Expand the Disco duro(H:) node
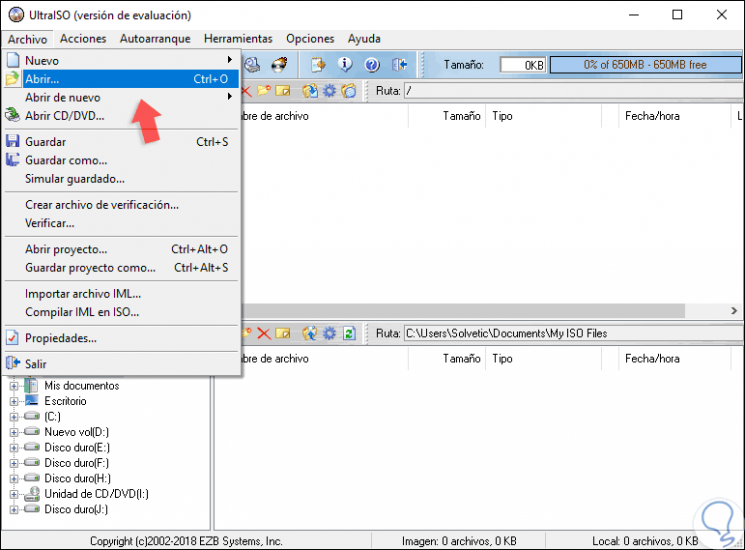The image size is (745, 550). [14, 479]
